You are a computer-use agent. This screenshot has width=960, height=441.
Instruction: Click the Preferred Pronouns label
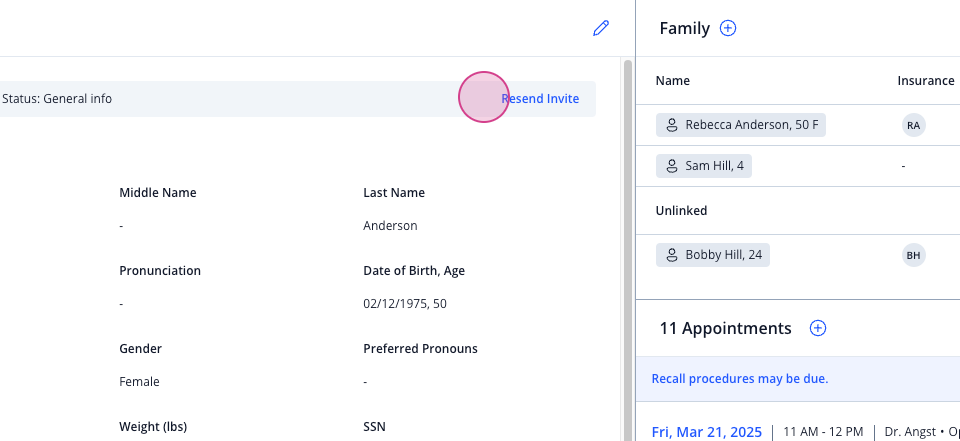[420, 349]
